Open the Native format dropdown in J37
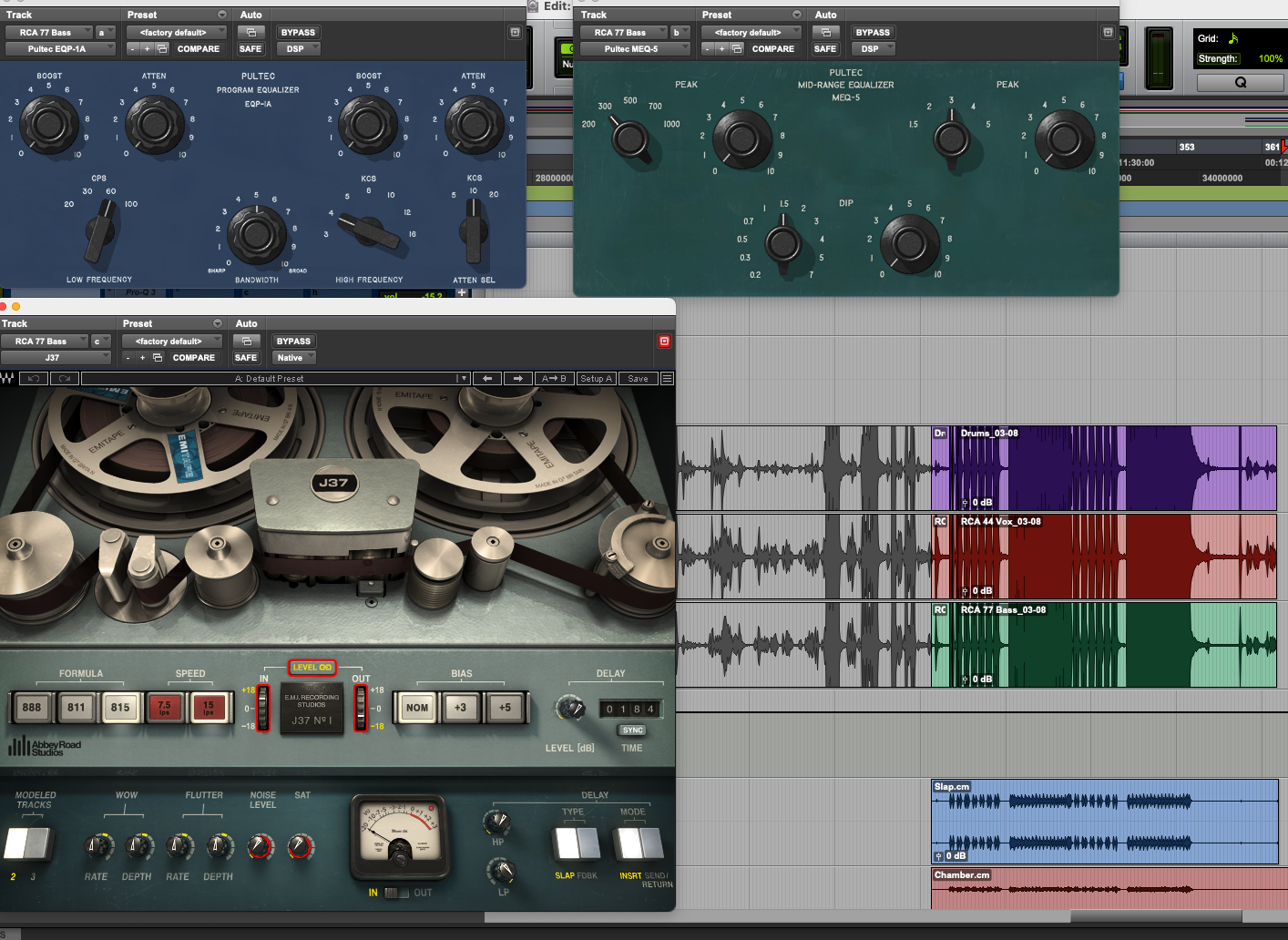Screen dimensions: 1288x940 (x=293, y=357)
